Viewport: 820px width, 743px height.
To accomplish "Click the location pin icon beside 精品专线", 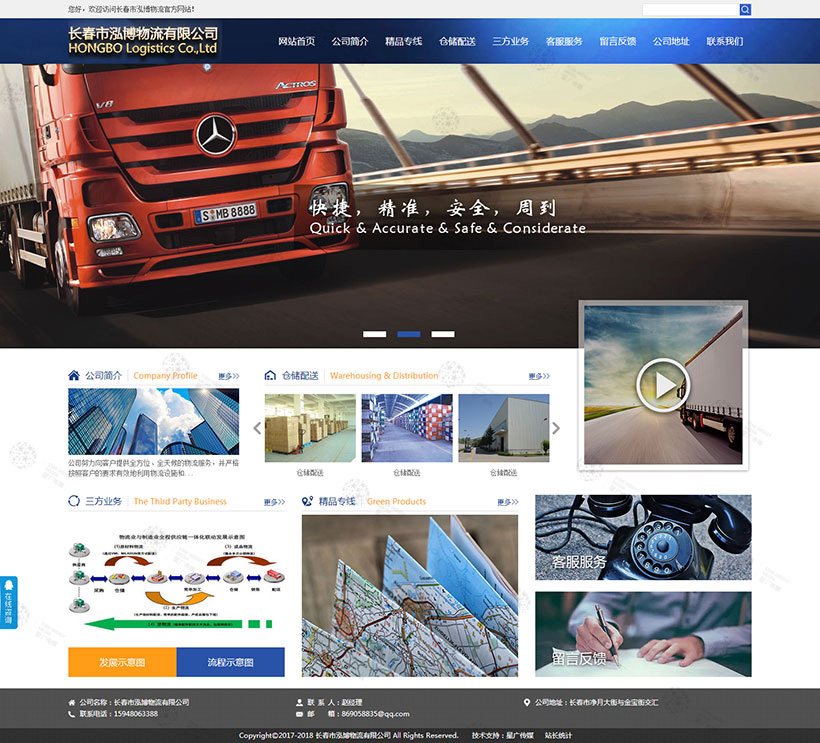I will click(x=308, y=501).
